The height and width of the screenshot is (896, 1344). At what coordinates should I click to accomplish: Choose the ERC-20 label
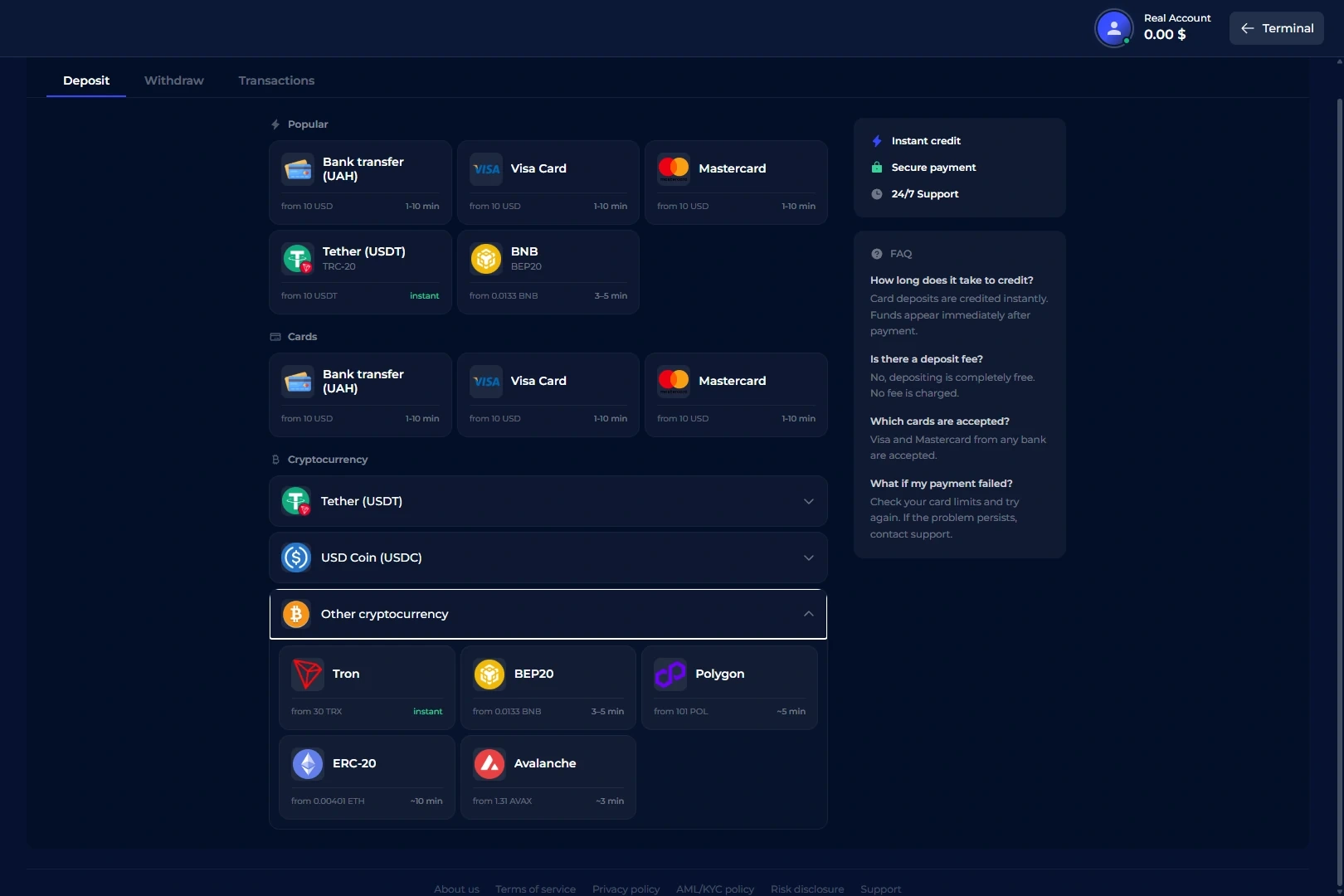354,763
